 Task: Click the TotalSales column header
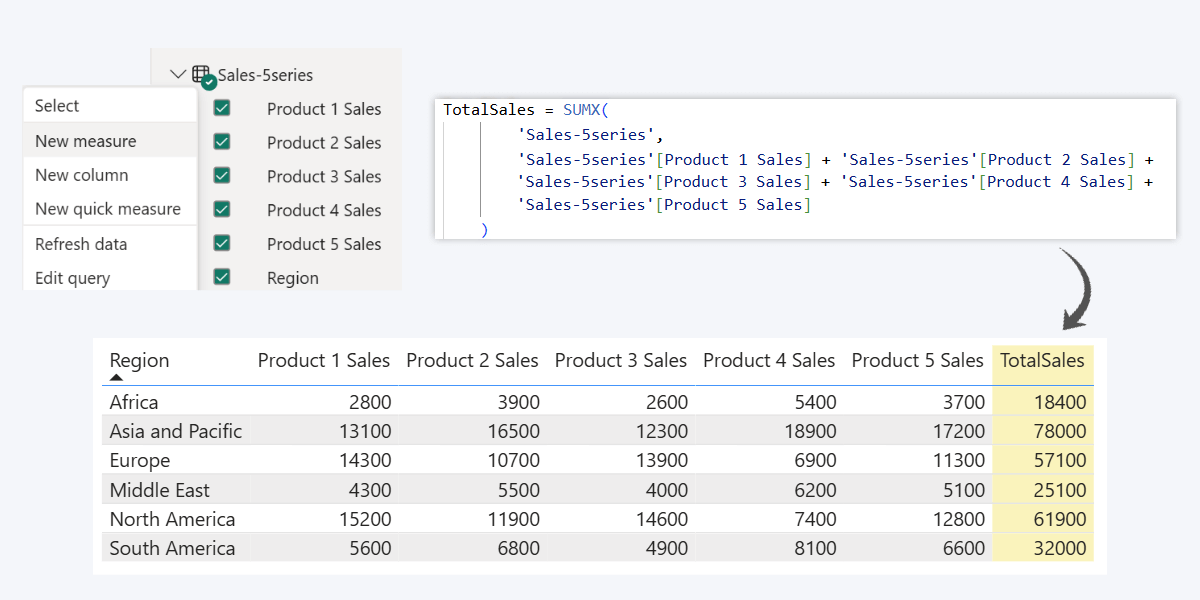point(1042,361)
